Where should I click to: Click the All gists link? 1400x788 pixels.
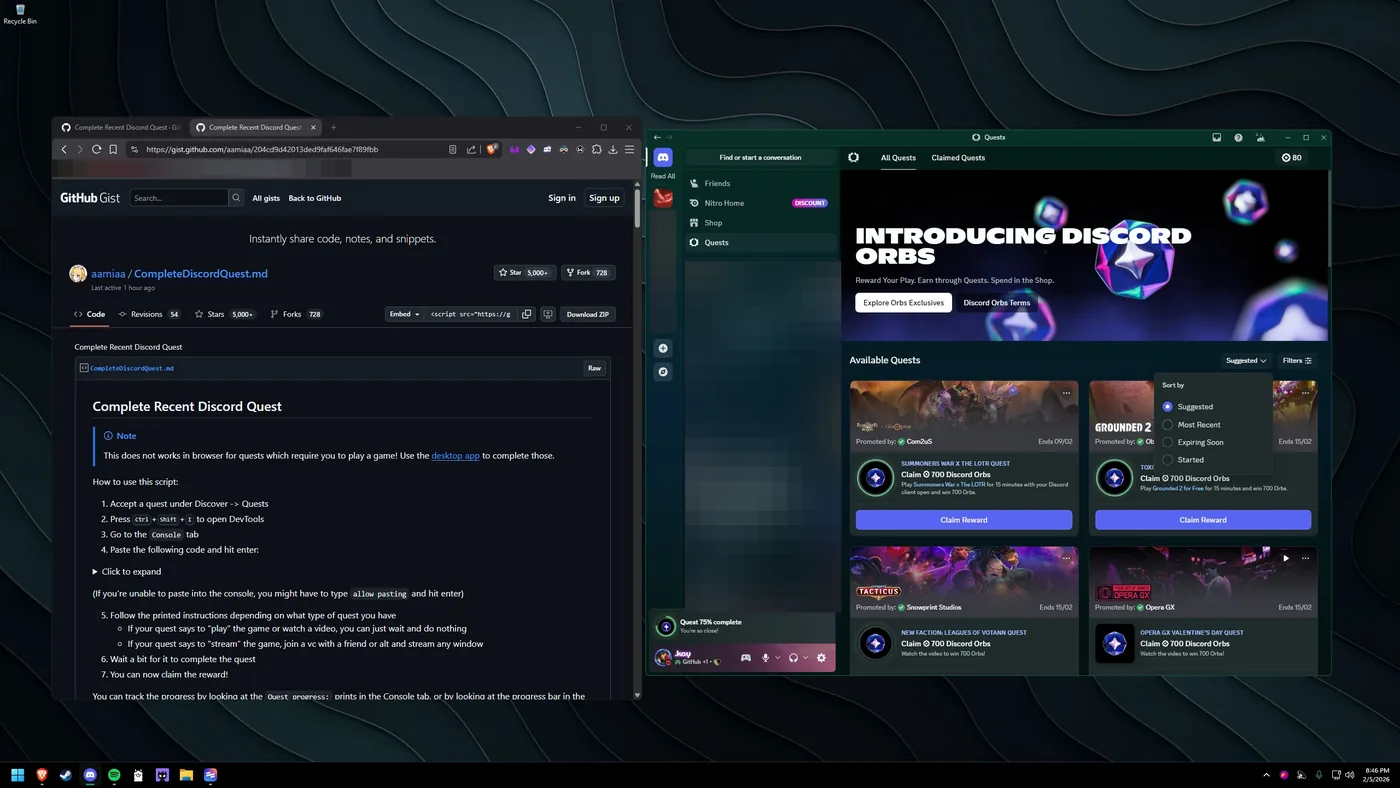click(x=266, y=198)
